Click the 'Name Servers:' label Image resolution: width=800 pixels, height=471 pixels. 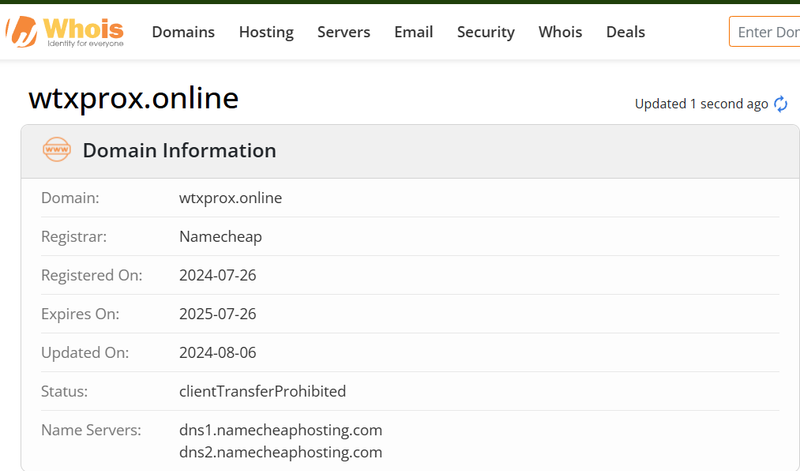(91, 430)
